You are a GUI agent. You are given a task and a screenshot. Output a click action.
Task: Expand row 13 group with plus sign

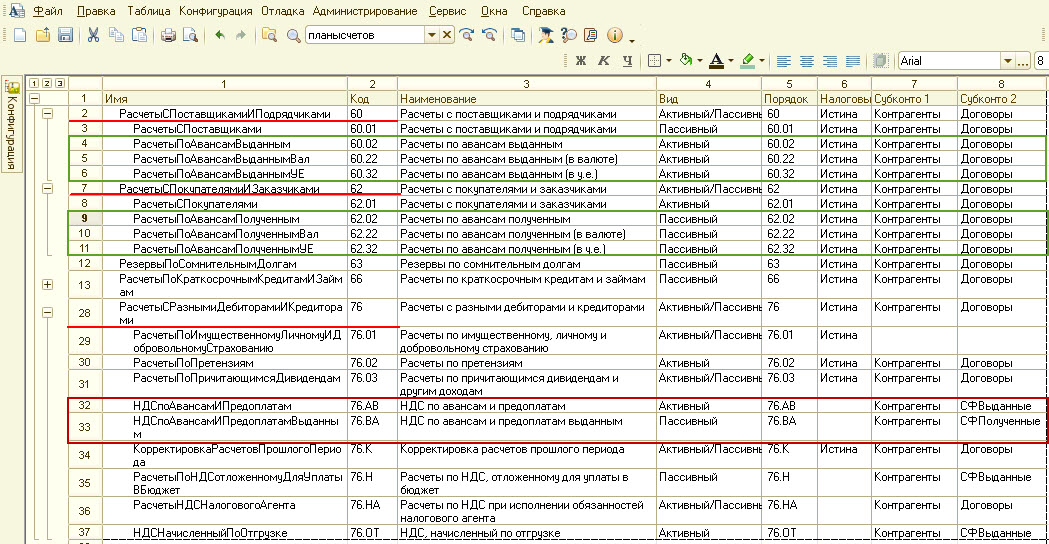point(47,284)
